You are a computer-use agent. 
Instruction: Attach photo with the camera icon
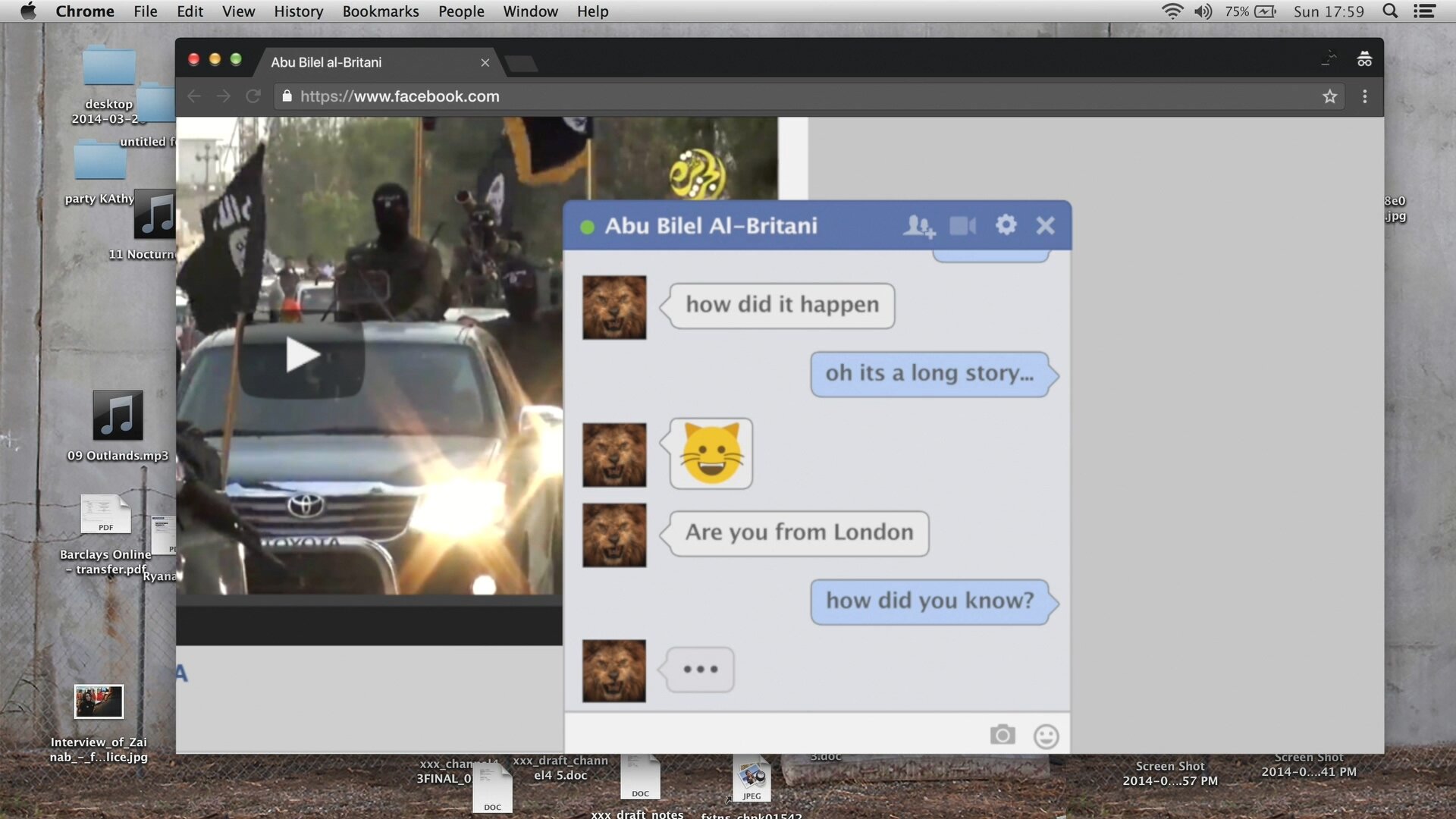point(1002,735)
